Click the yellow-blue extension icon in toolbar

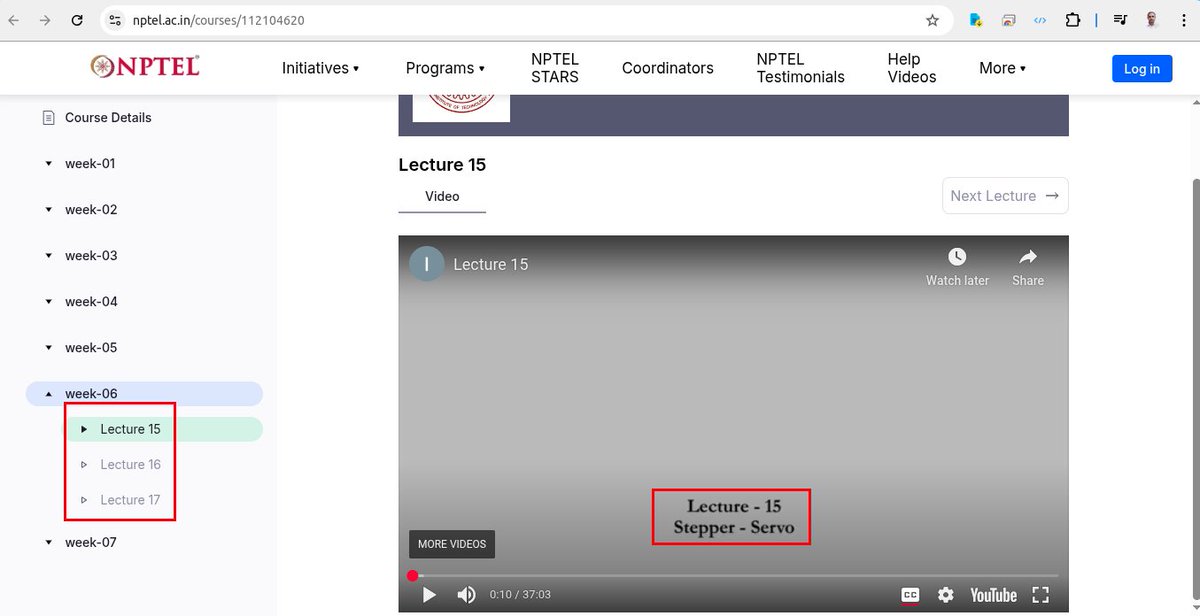click(976, 20)
